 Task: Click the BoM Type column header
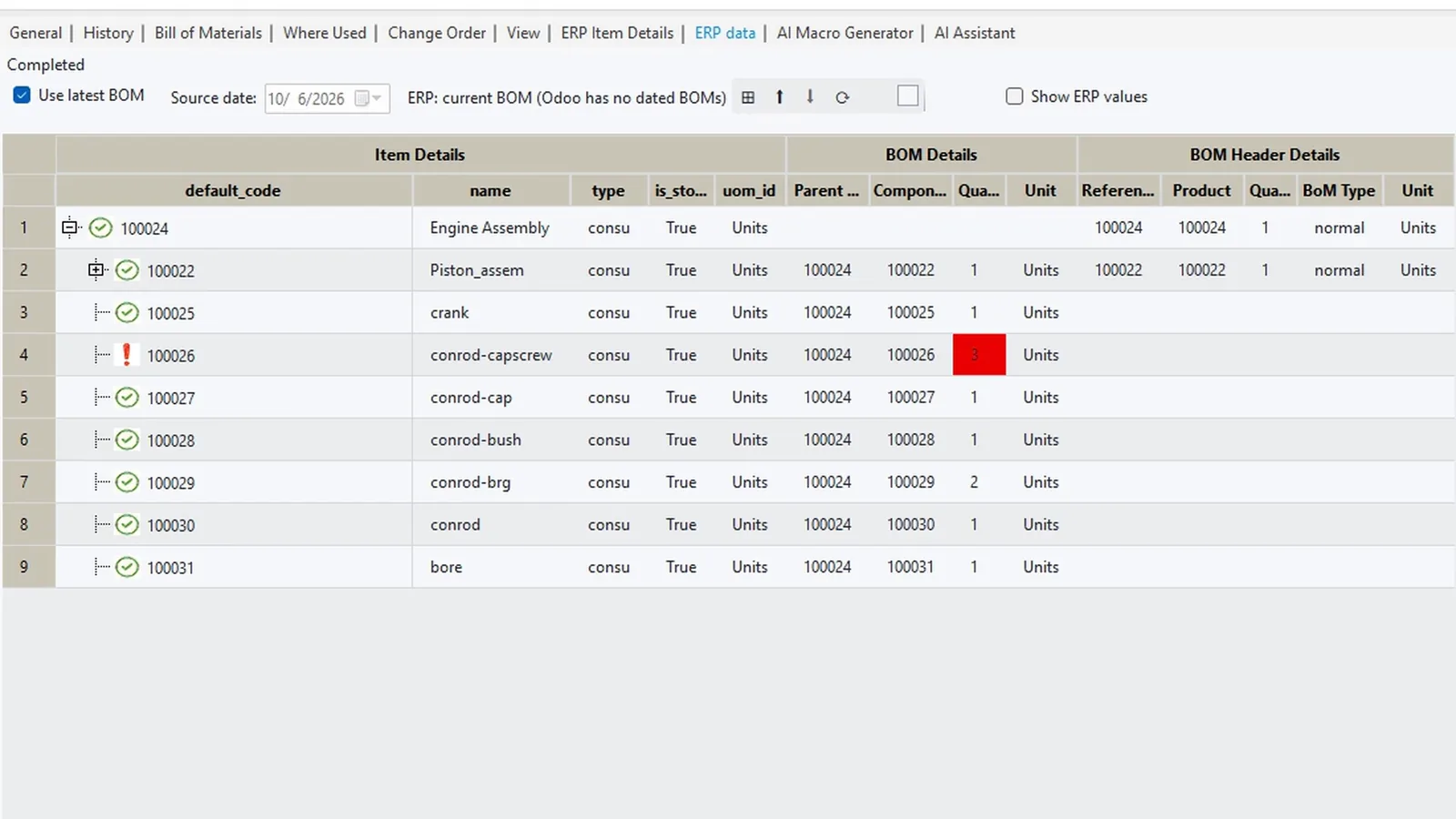point(1339,190)
